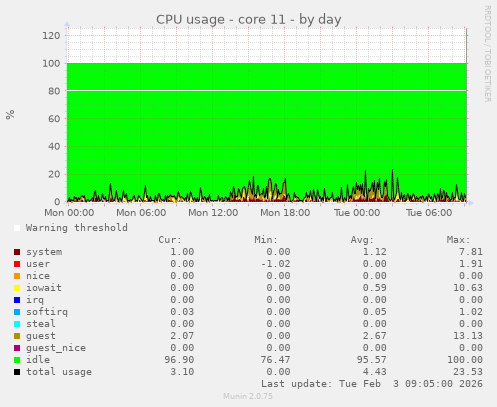
Task: Click guest average value 2.67
Action: [375, 336]
